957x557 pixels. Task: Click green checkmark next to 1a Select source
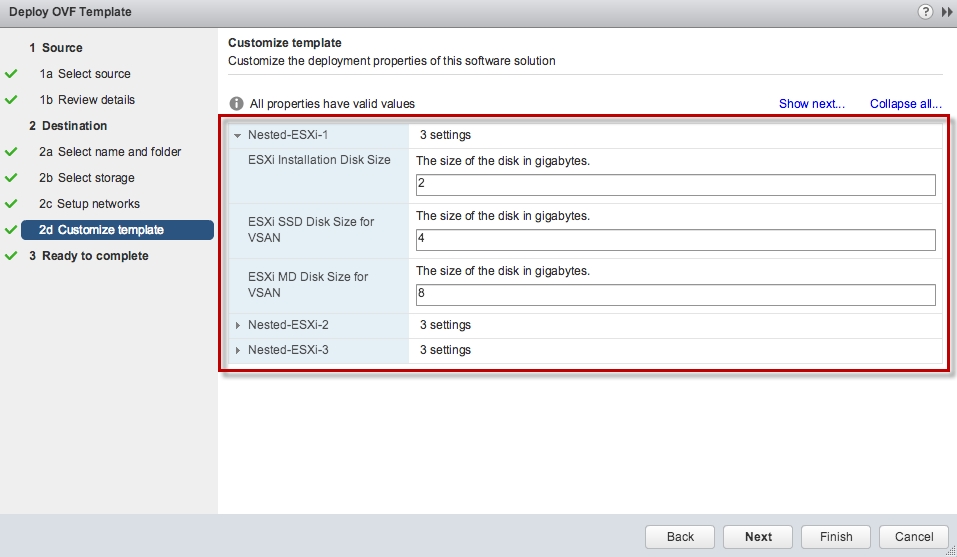[11, 74]
